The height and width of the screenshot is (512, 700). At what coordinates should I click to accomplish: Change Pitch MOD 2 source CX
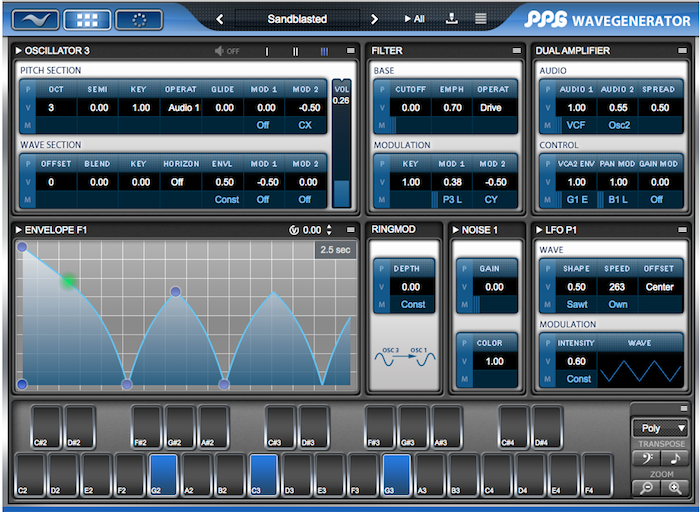[306, 125]
